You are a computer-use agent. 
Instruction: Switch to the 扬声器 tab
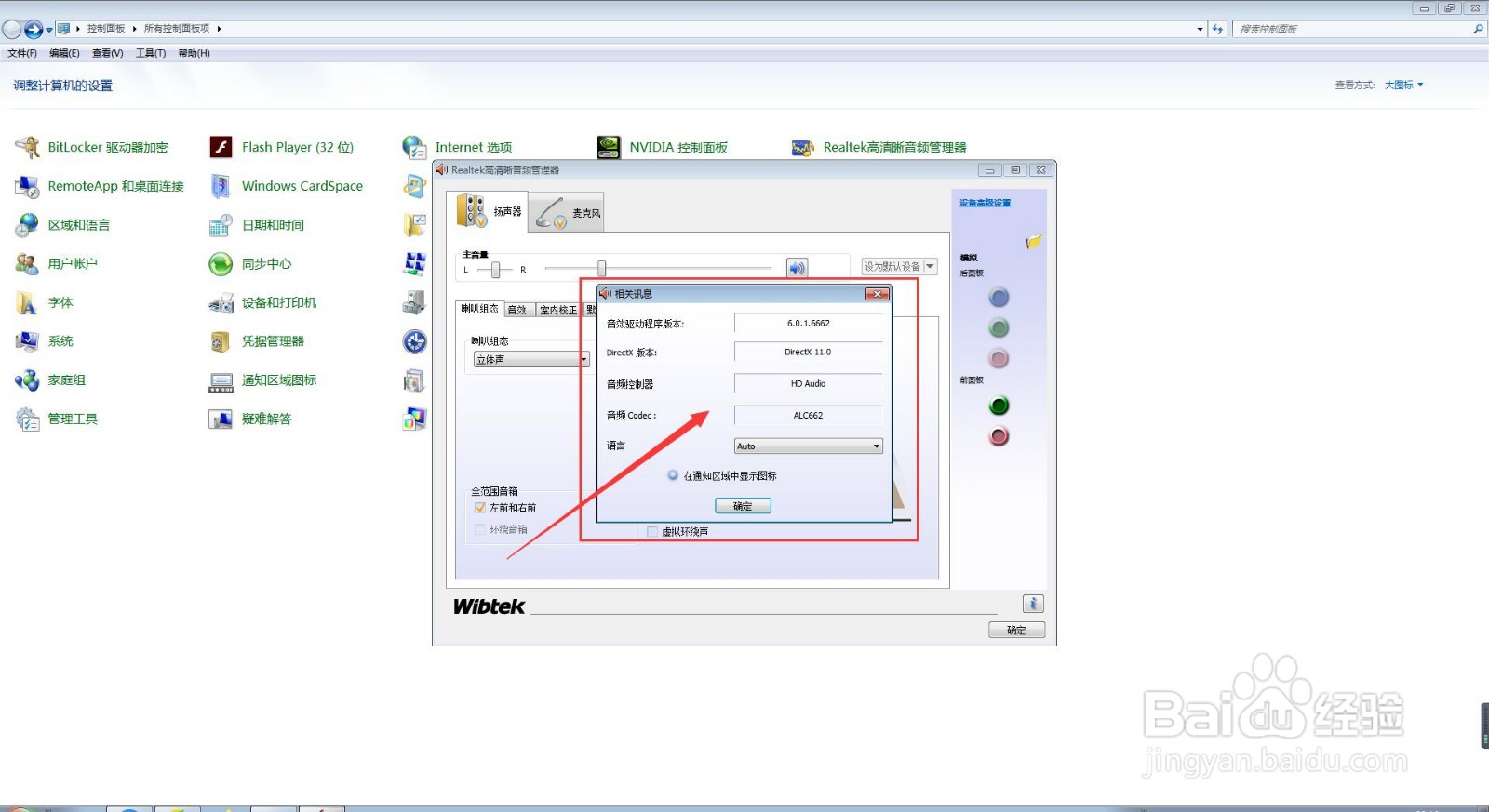click(x=488, y=211)
